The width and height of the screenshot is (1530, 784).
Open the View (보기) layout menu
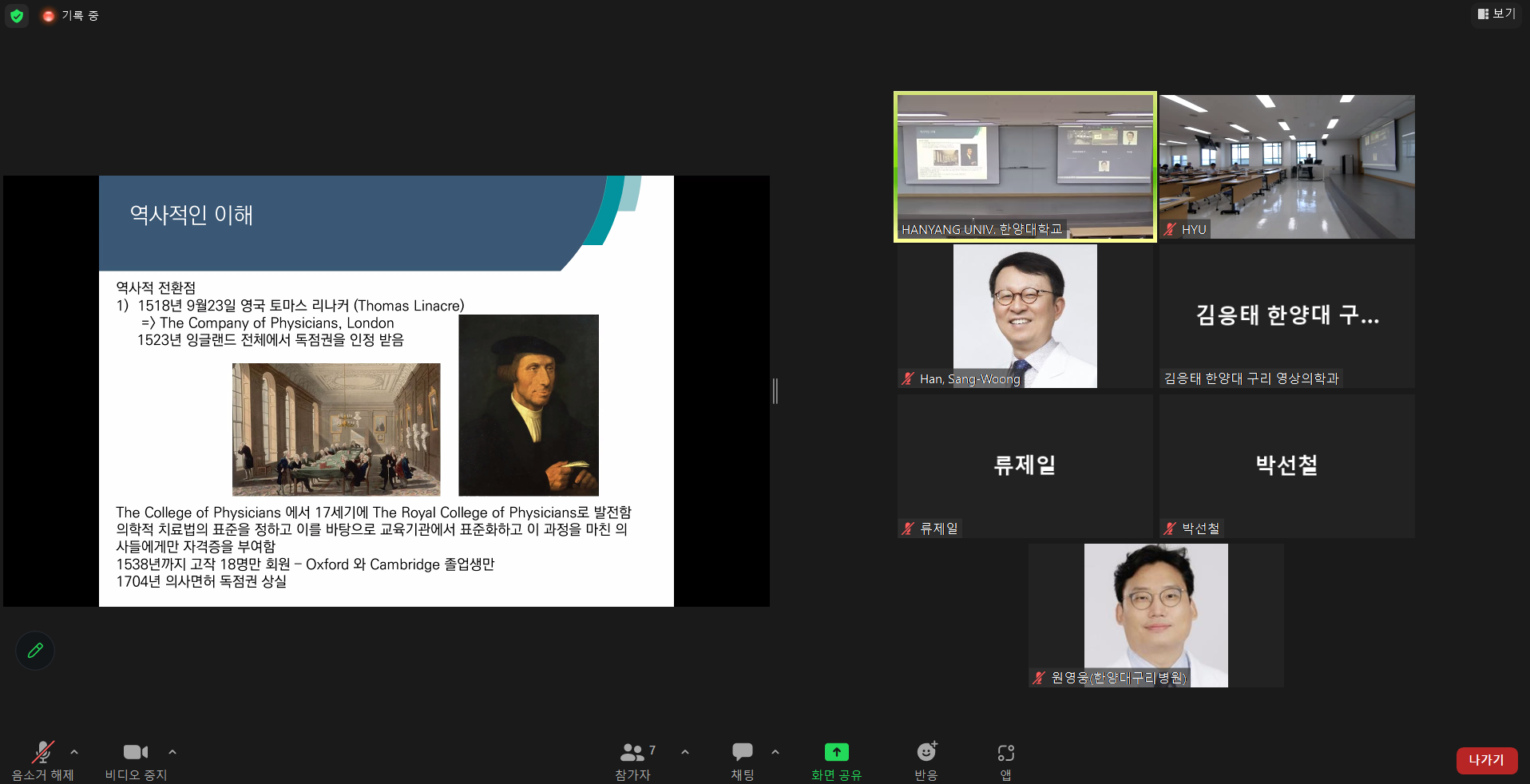coord(1496,14)
